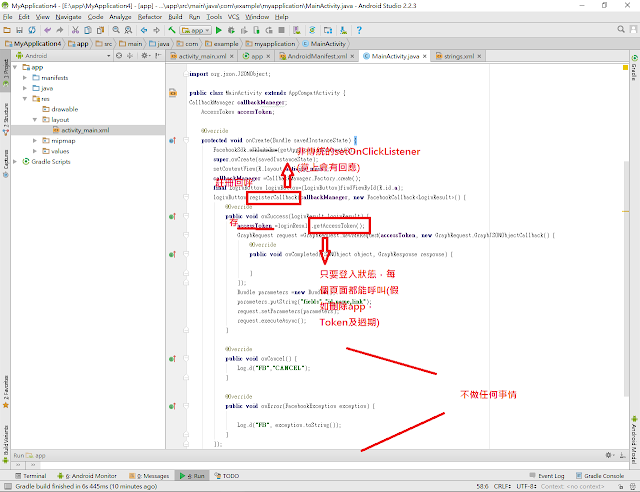Open the Event Log button
Screen dimensions: 640x492
click(x=547, y=476)
